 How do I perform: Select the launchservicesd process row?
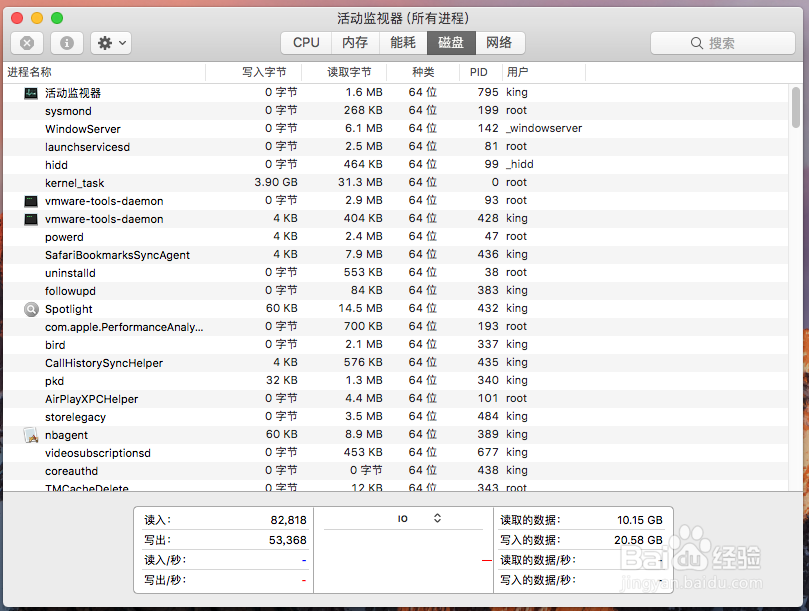[396, 147]
